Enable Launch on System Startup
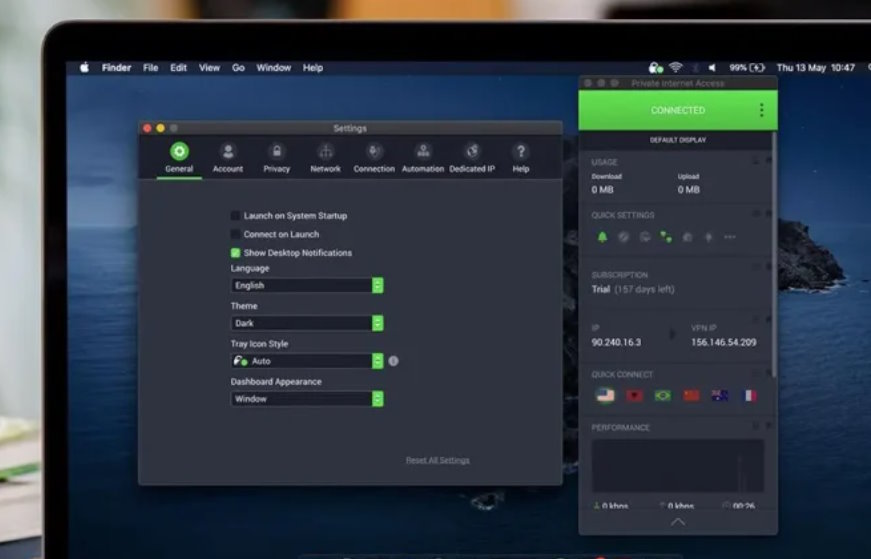The image size is (871, 559). [x=235, y=216]
